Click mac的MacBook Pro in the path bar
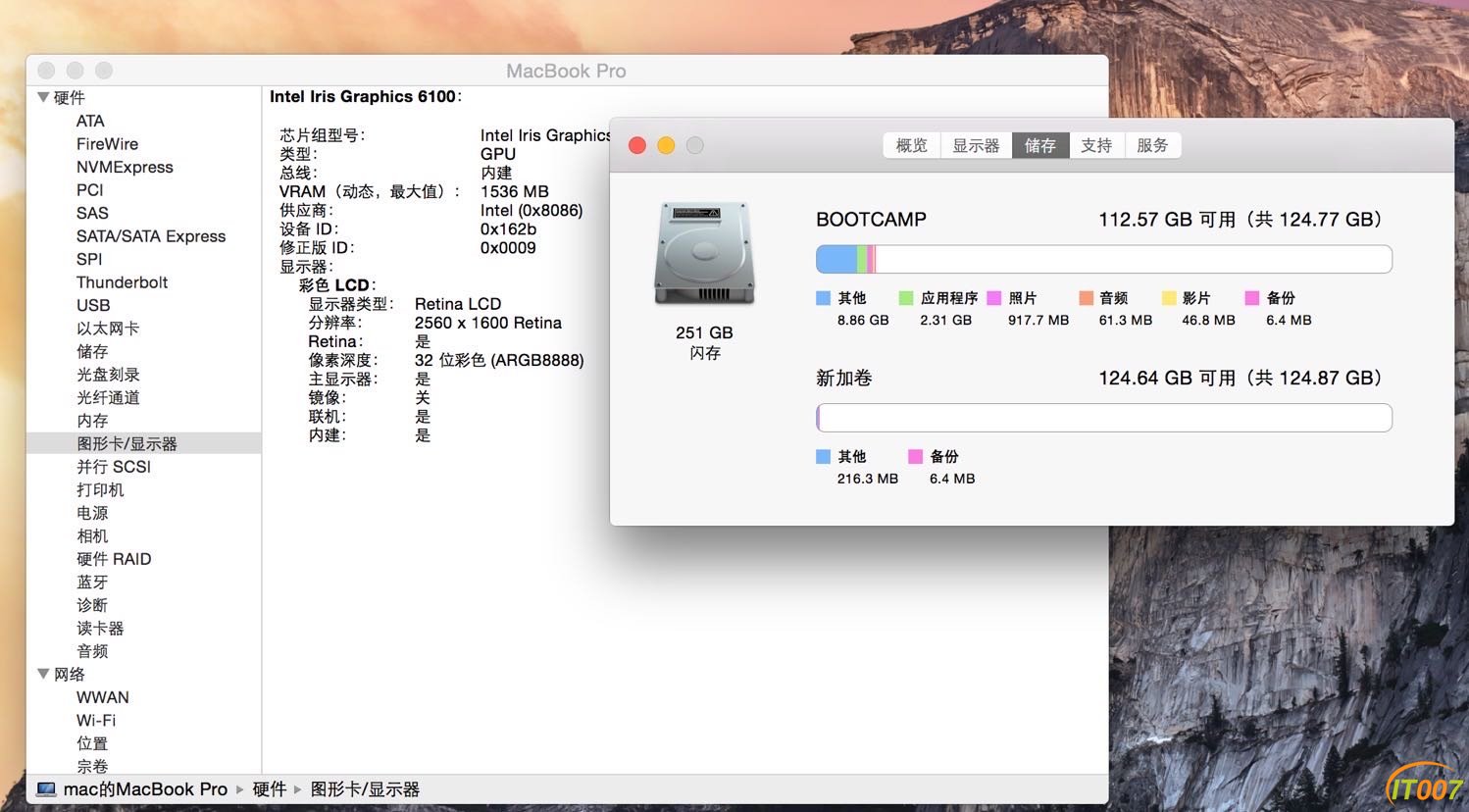 (x=145, y=789)
